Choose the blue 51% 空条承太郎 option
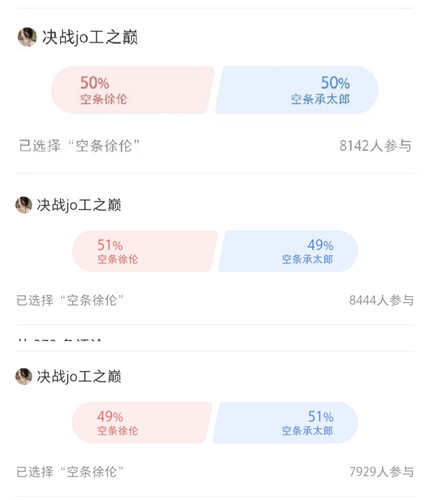 [x=285, y=422]
